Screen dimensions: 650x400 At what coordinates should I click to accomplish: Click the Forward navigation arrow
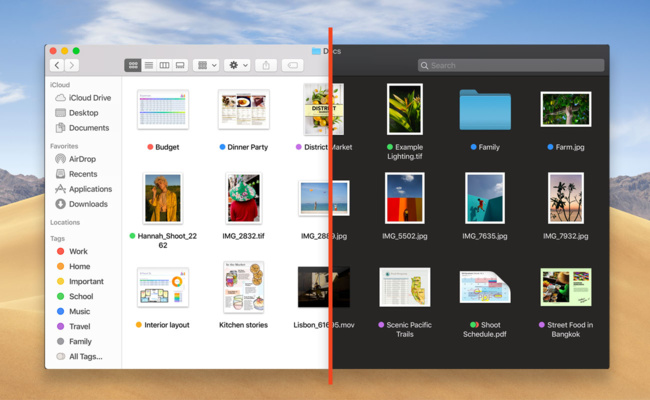pos(71,65)
